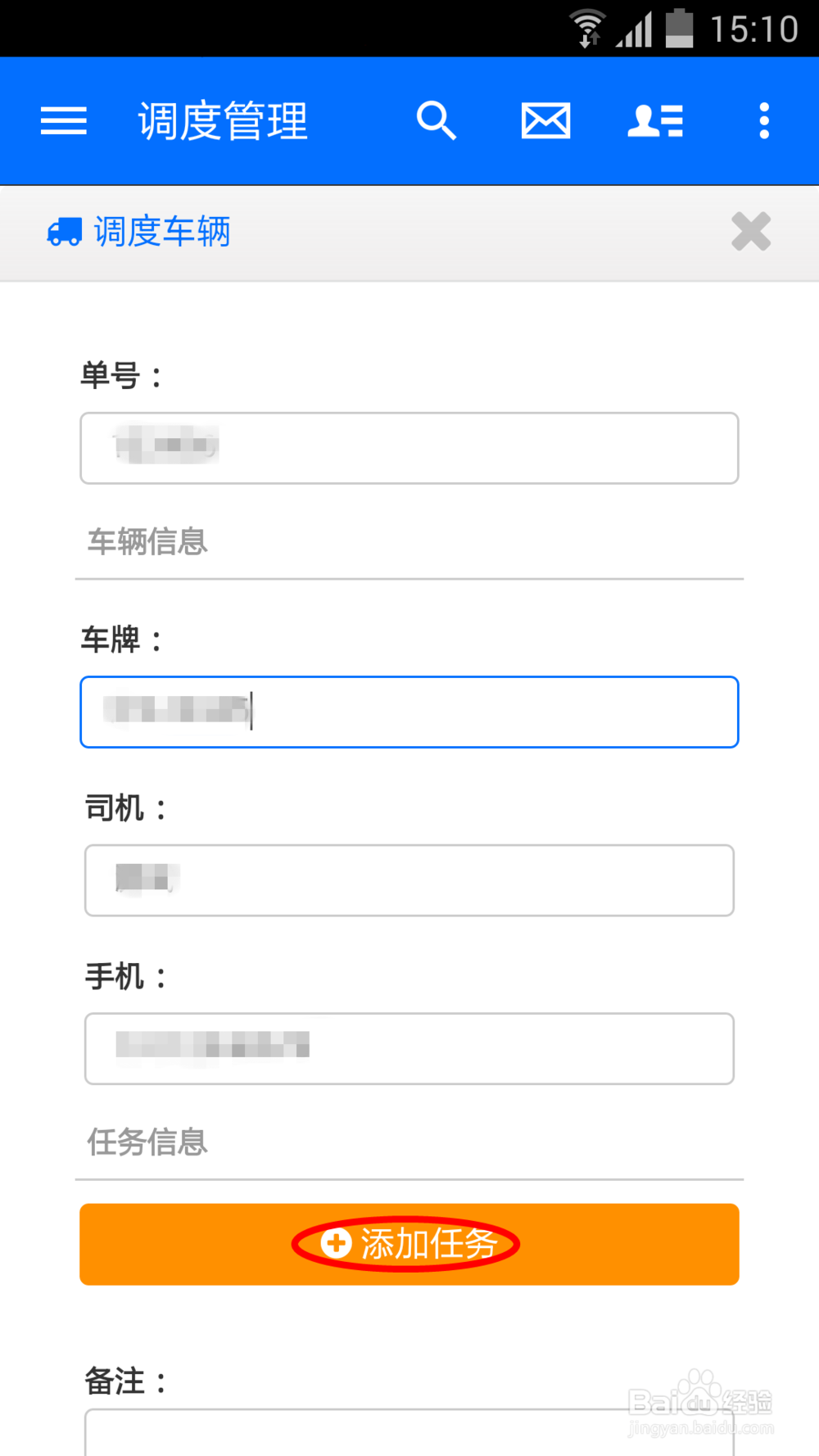The width and height of the screenshot is (819, 1456).
Task: Close the 调度车辆 panel
Action: coord(751,231)
